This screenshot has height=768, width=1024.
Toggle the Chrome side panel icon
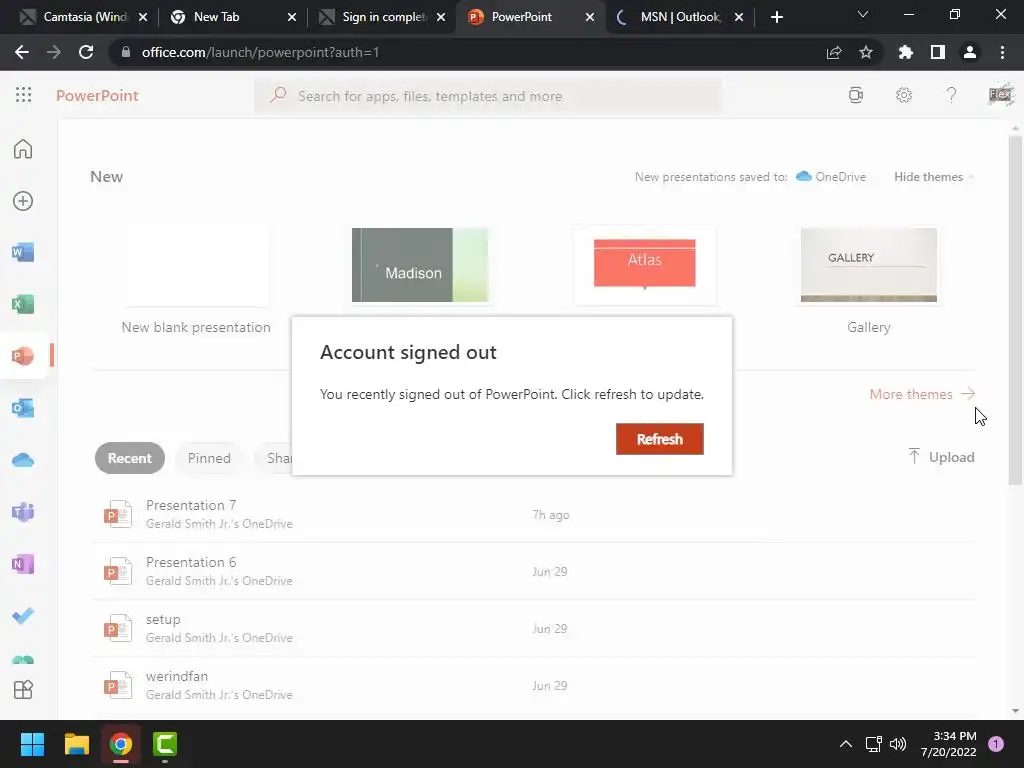[938, 52]
